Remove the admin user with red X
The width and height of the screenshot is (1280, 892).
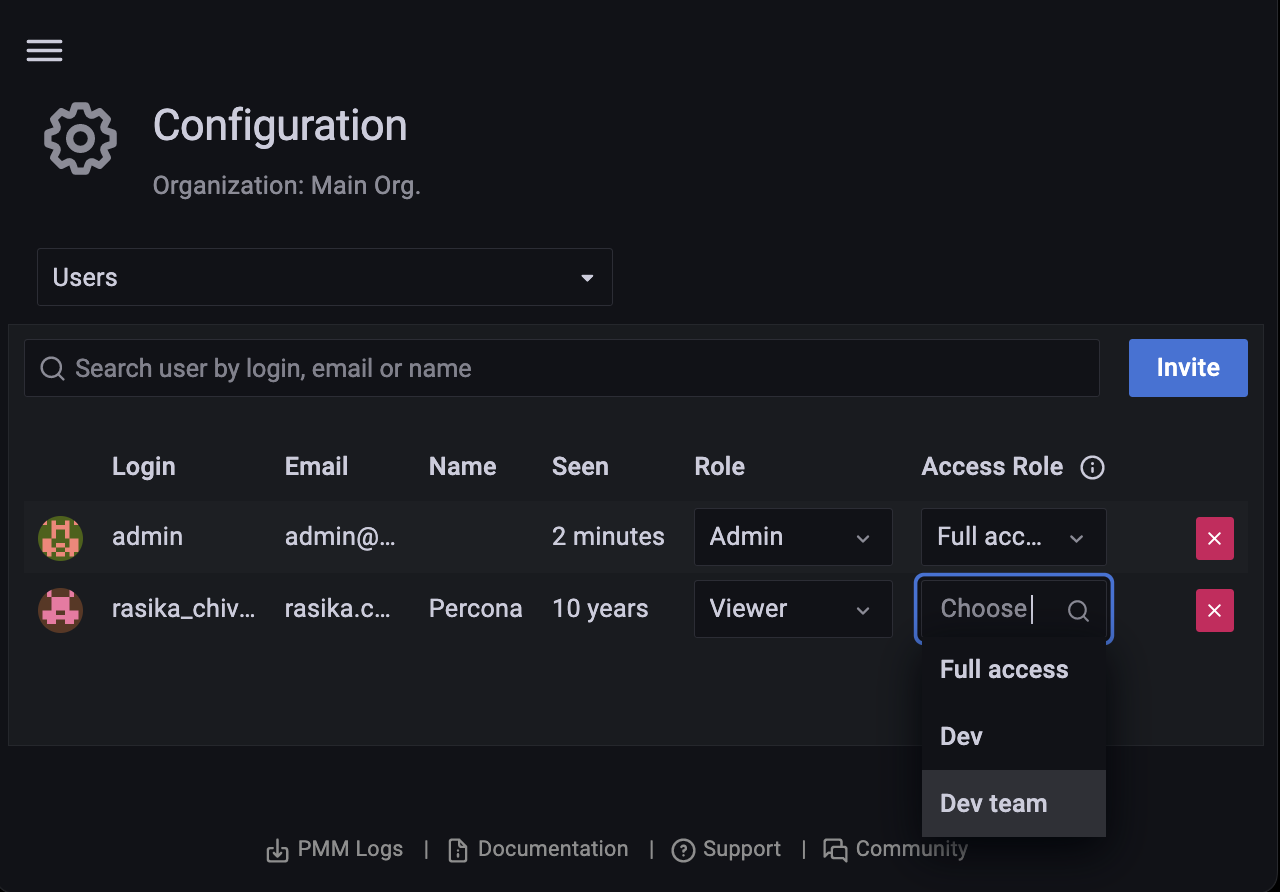coord(1214,539)
